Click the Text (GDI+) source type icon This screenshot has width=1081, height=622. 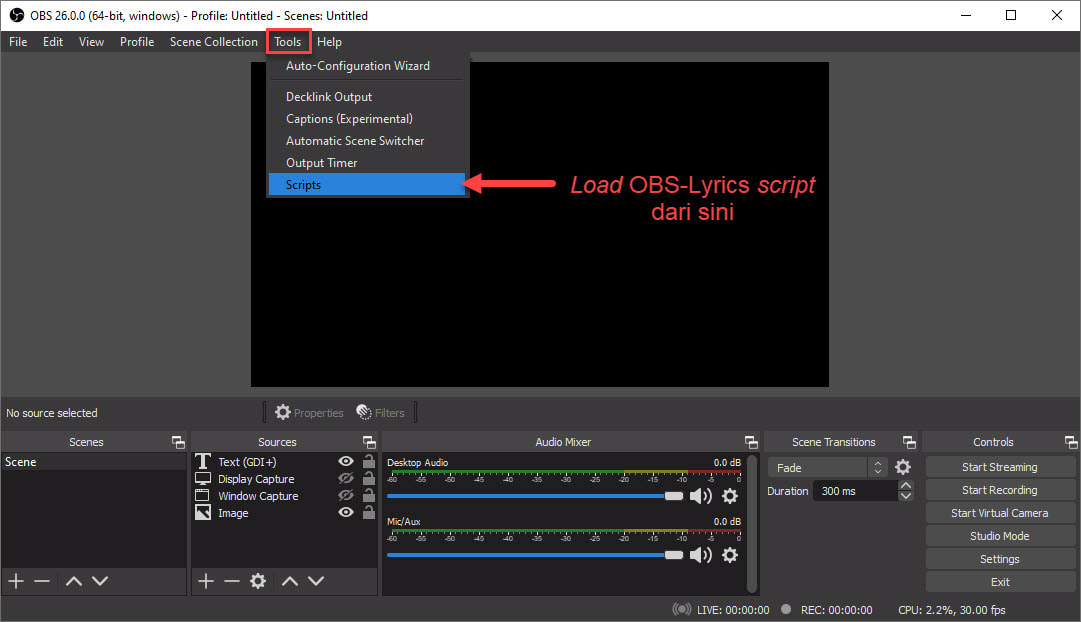203,461
